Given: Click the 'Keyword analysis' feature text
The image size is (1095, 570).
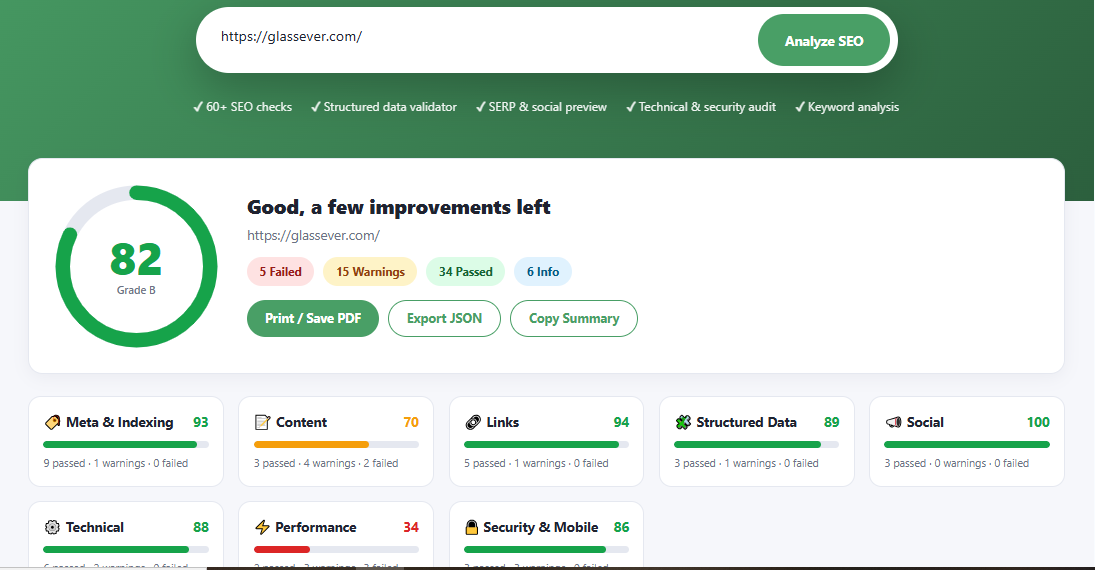Looking at the screenshot, I should [x=847, y=107].
